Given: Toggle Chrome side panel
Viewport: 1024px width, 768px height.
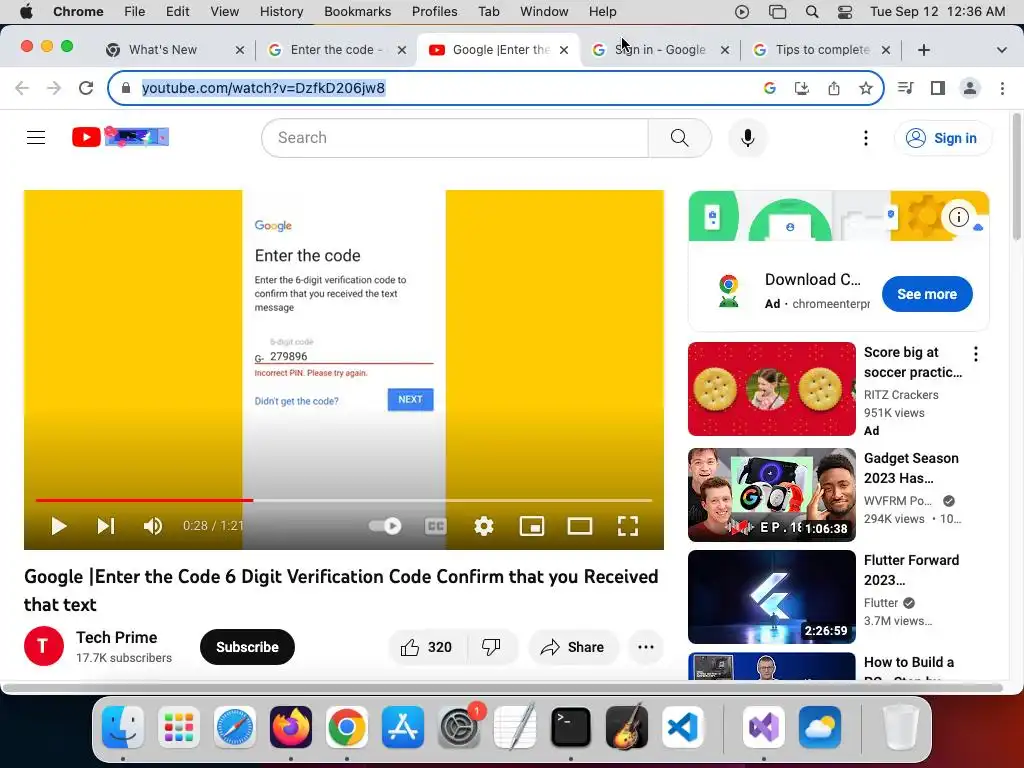Looking at the screenshot, I should pos(938,88).
